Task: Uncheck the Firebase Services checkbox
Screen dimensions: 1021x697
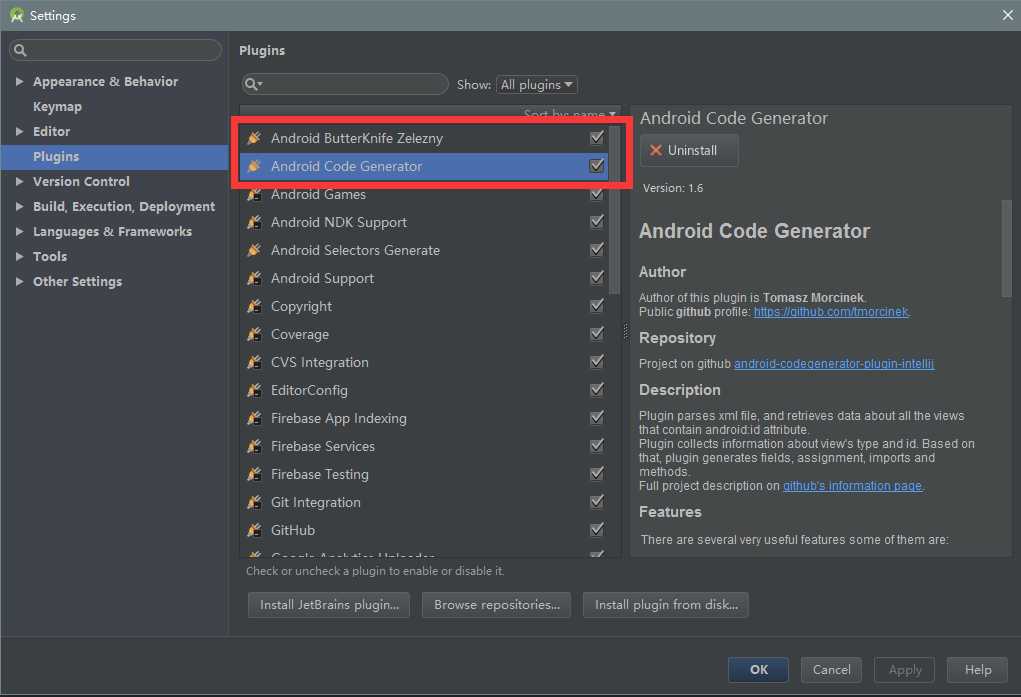Action: point(596,446)
